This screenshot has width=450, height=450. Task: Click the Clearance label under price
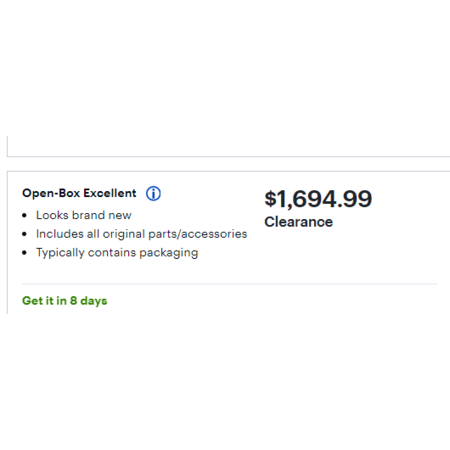[298, 222]
